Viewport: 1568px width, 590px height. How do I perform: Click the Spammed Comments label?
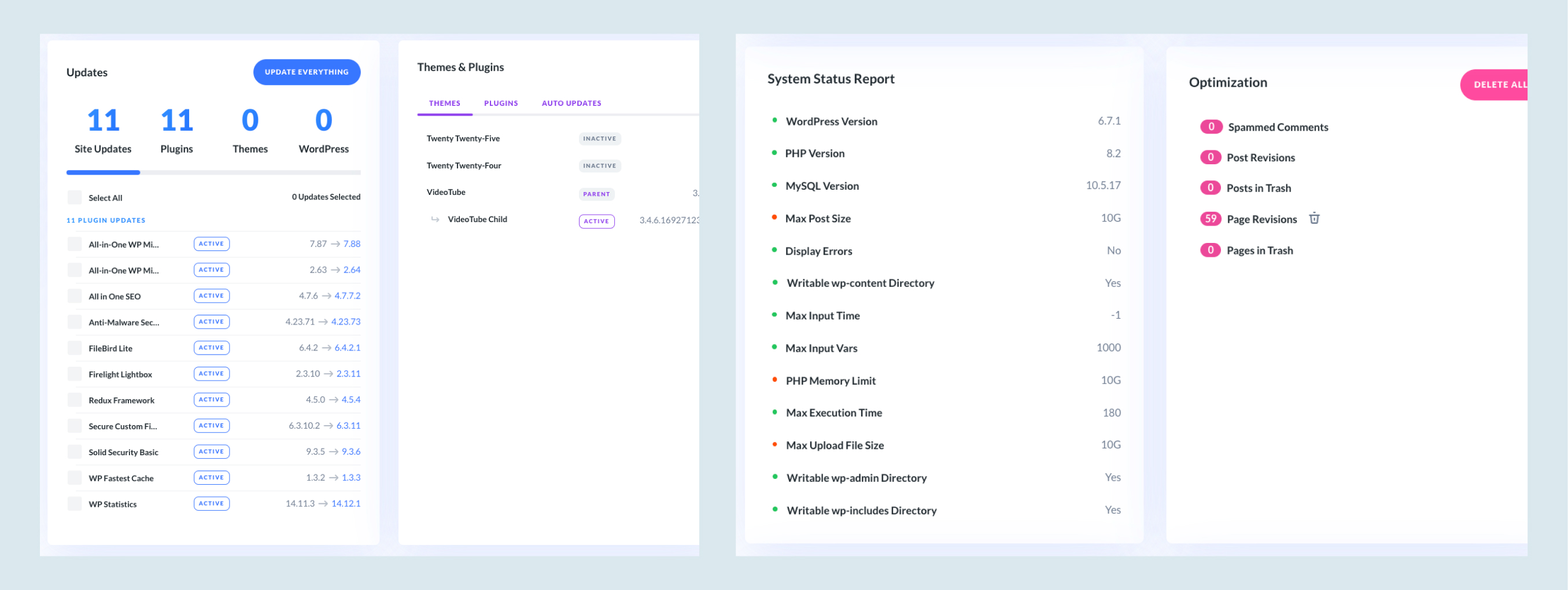point(1278,127)
